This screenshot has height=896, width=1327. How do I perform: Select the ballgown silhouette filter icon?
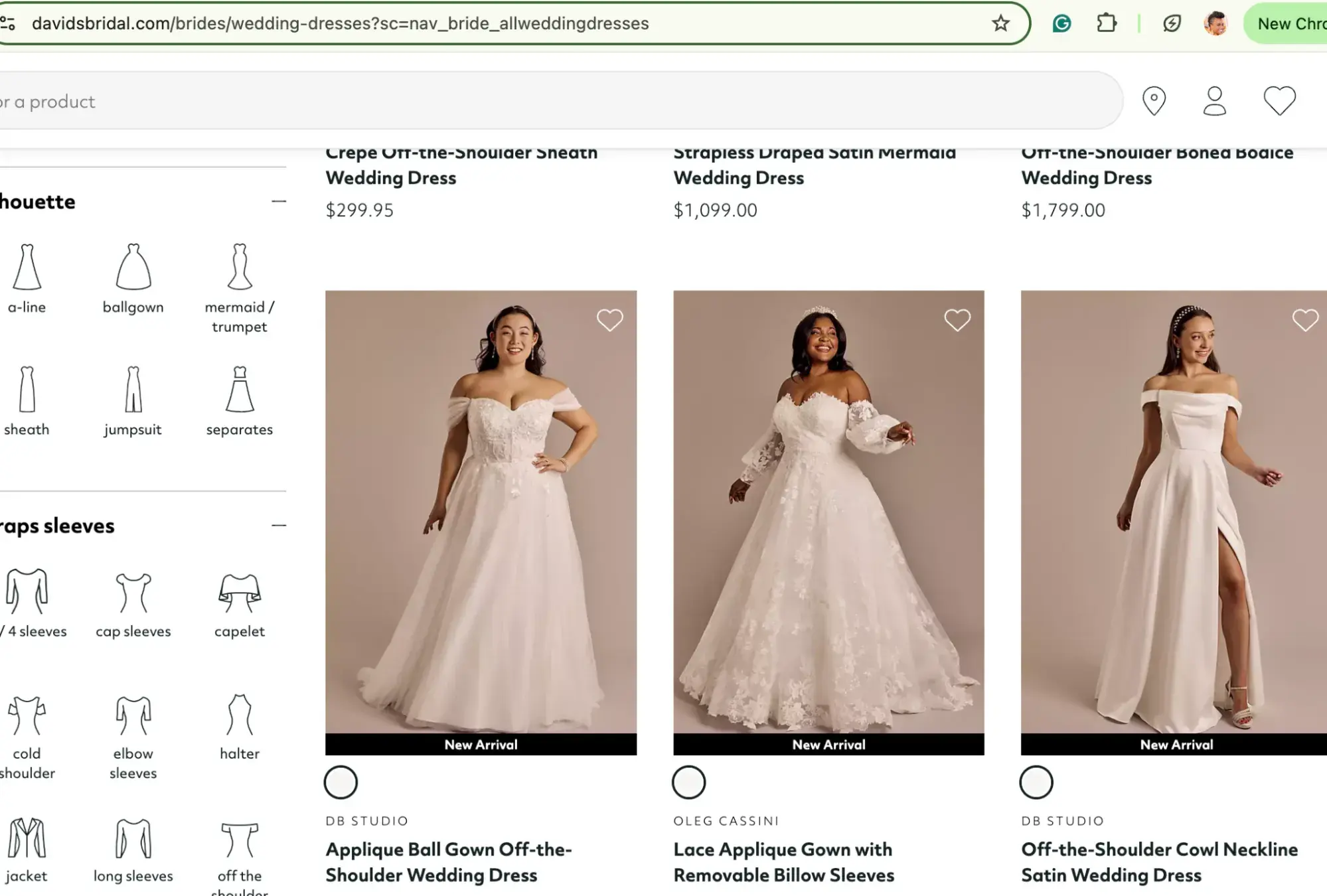[133, 267]
